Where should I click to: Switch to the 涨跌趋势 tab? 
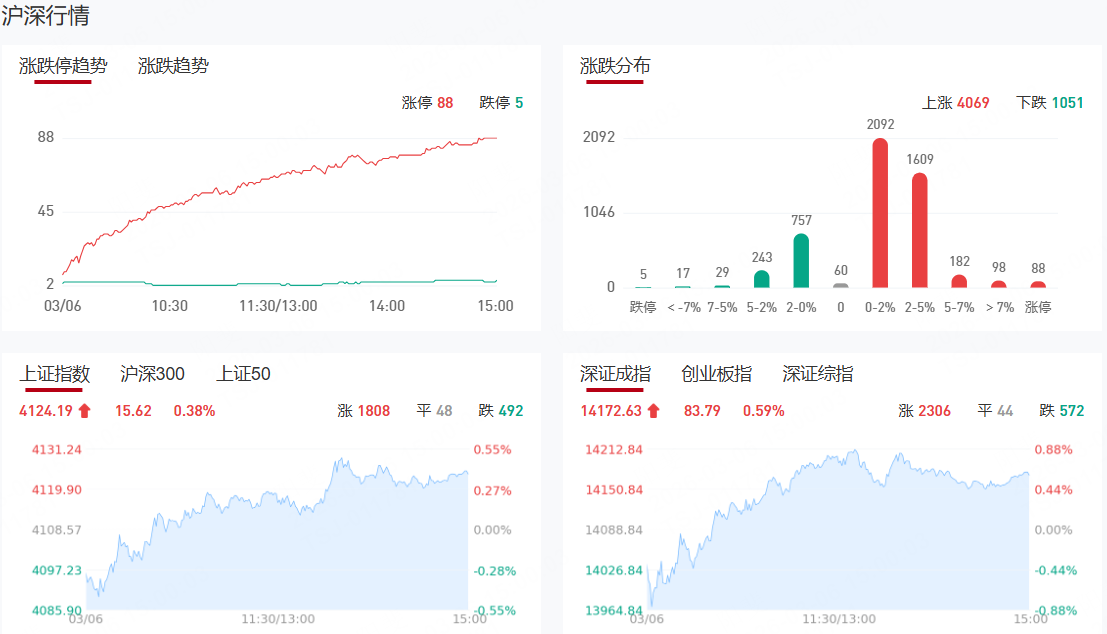[173, 66]
